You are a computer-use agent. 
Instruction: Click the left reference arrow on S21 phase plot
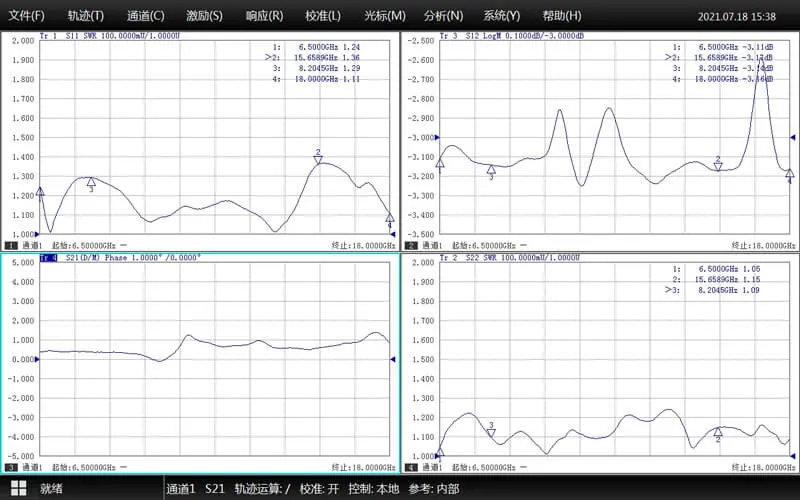pos(37,360)
